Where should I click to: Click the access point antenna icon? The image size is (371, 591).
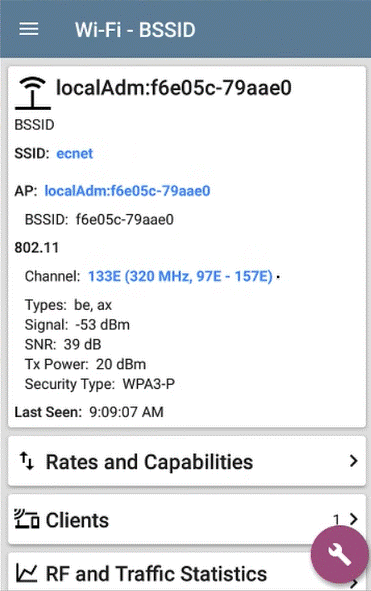(x=33, y=93)
